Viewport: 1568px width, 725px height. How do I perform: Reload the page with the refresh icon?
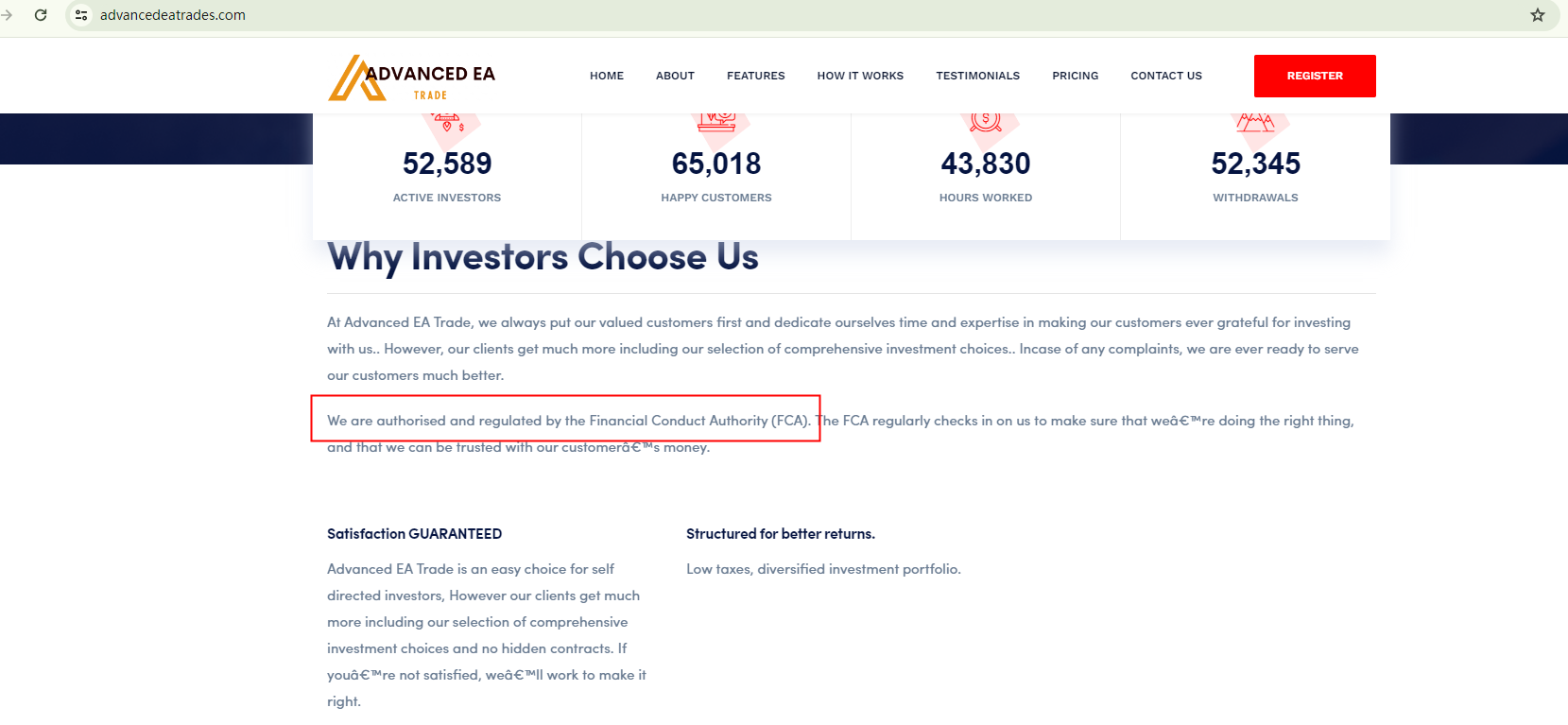point(41,15)
